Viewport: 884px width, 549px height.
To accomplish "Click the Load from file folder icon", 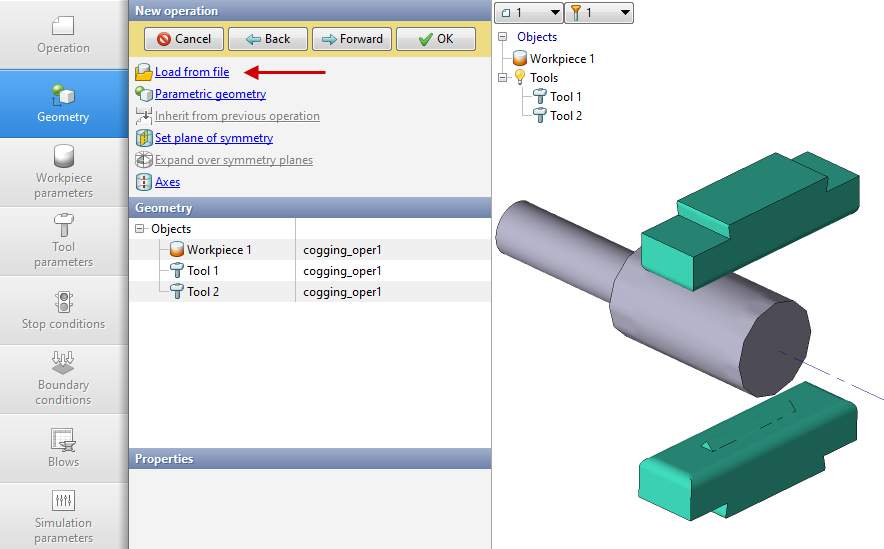I will pos(143,72).
